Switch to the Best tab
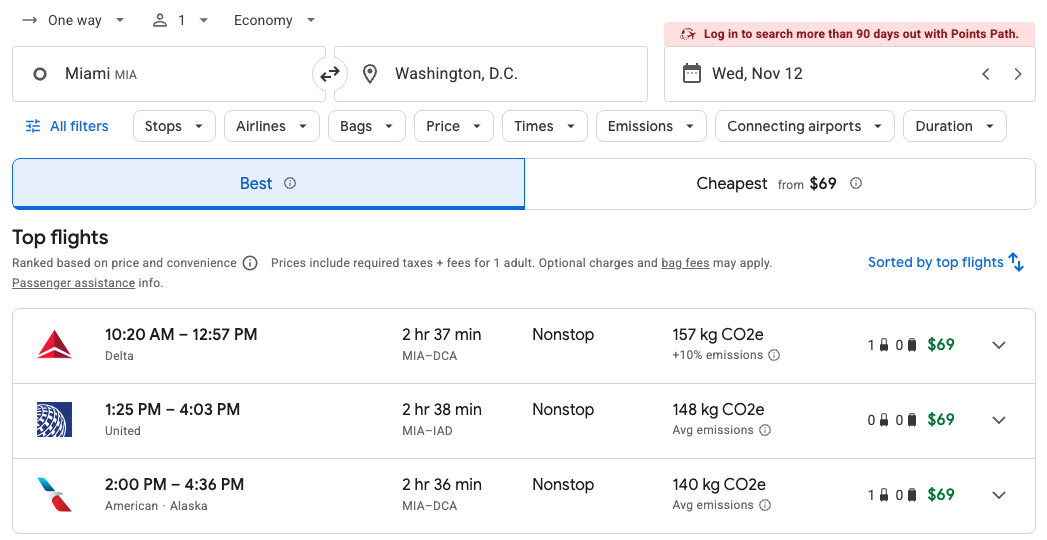 tap(268, 184)
